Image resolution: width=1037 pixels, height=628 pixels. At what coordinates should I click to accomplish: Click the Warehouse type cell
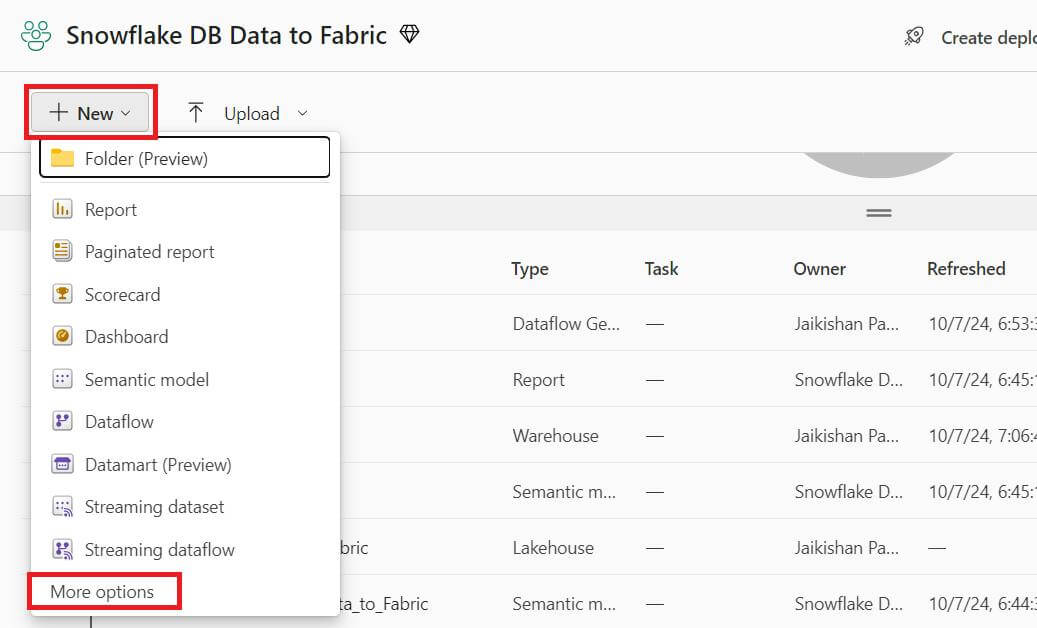click(556, 436)
